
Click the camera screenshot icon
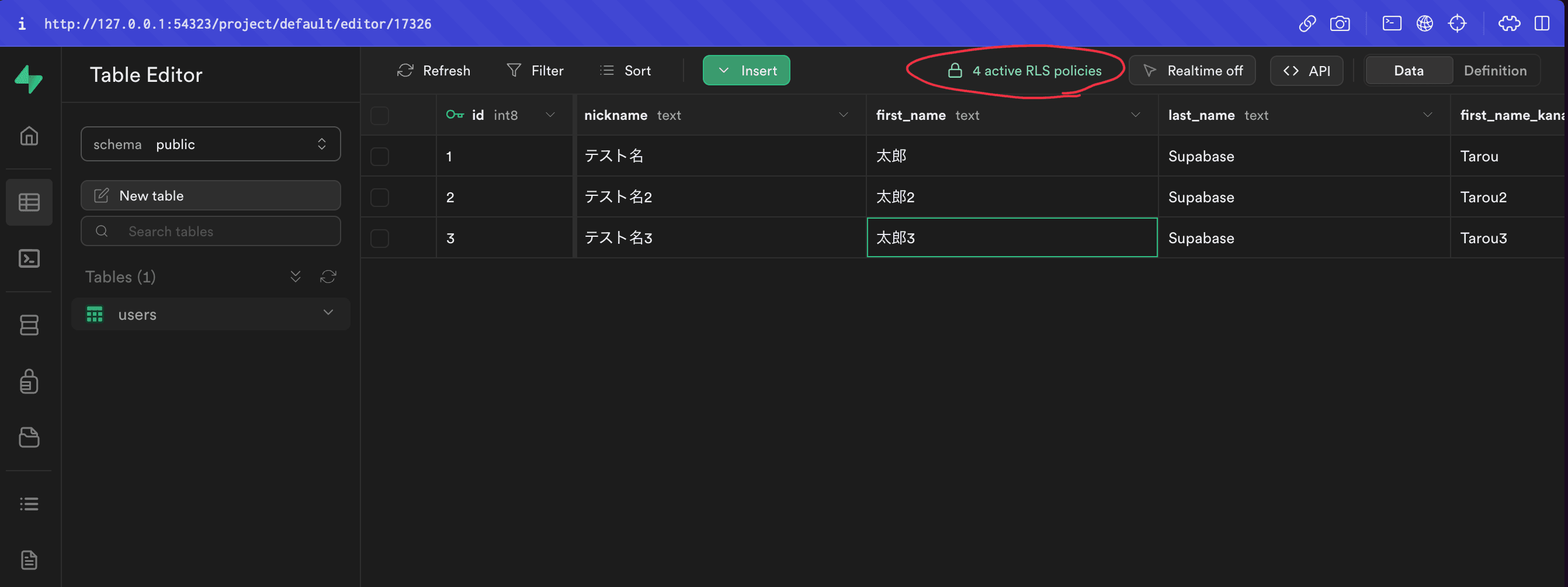pyautogui.click(x=1339, y=24)
